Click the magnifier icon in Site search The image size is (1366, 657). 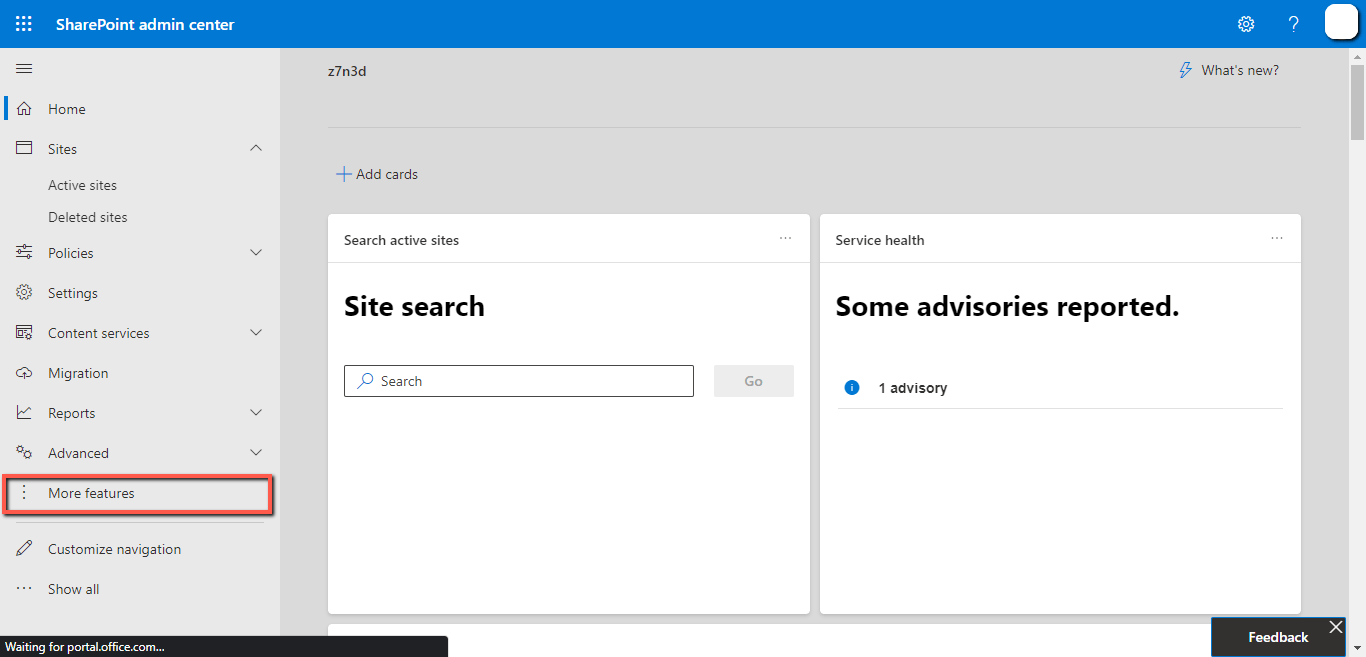pos(365,381)
